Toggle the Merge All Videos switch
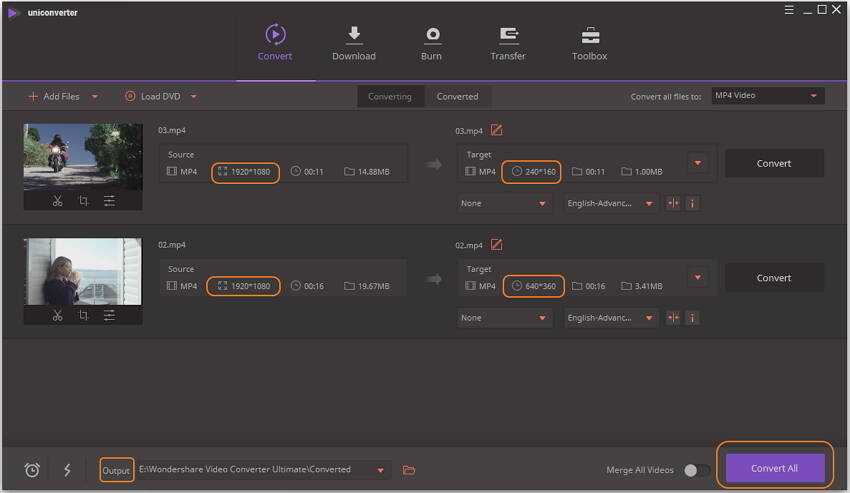Screen dimensions: 850x493 [x=697, y=470]
